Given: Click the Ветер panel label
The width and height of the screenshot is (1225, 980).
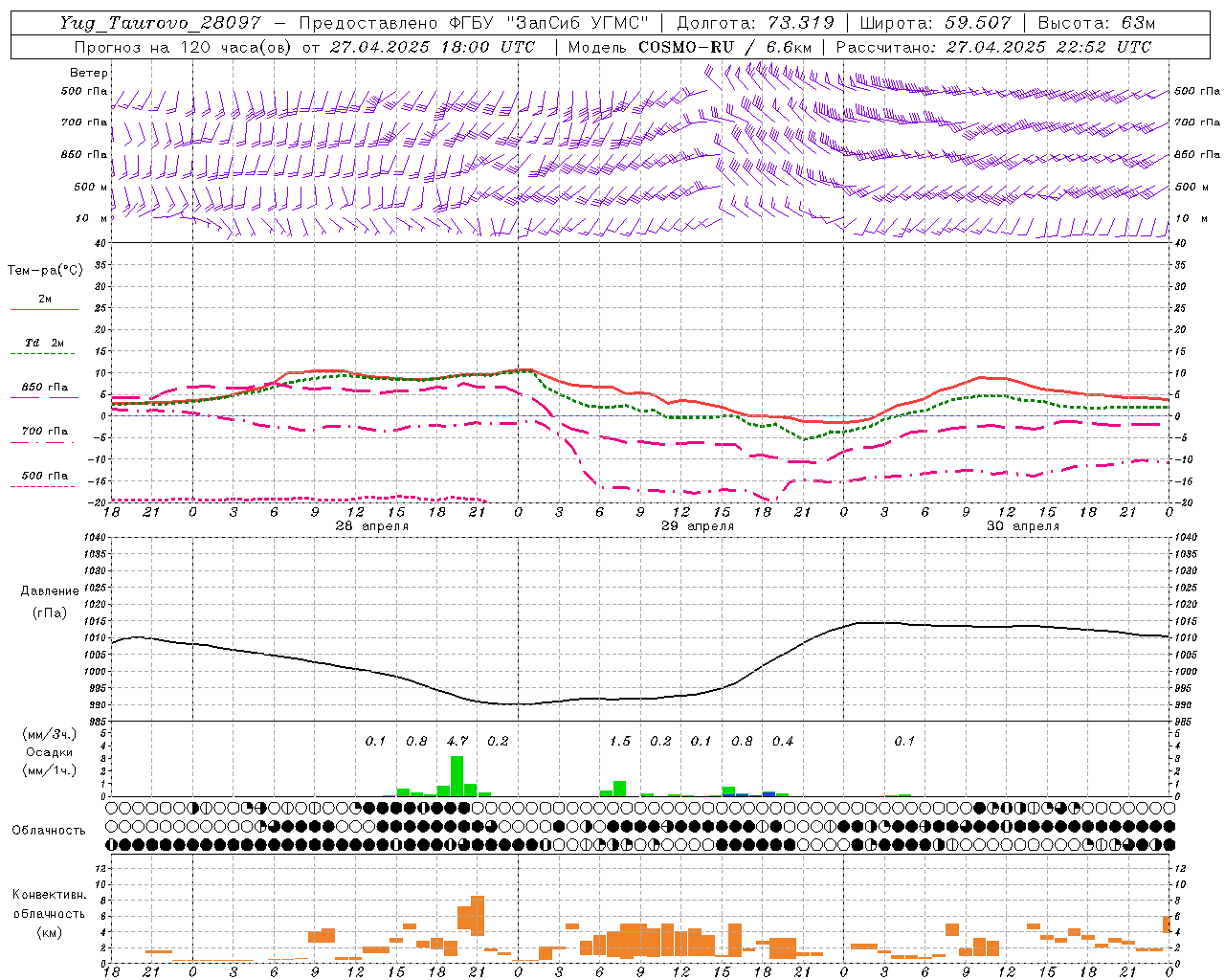Looking at the screenshot, I should coord(89,73).
